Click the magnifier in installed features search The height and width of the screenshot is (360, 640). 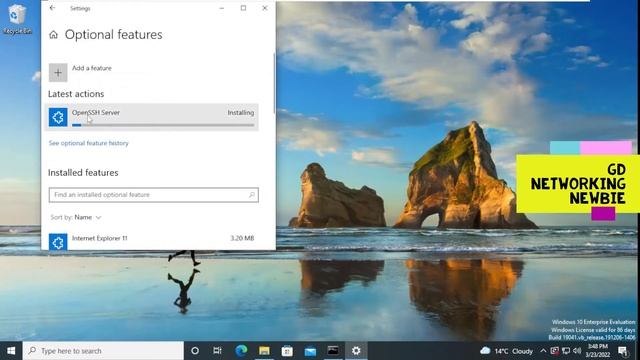point(252,195)
